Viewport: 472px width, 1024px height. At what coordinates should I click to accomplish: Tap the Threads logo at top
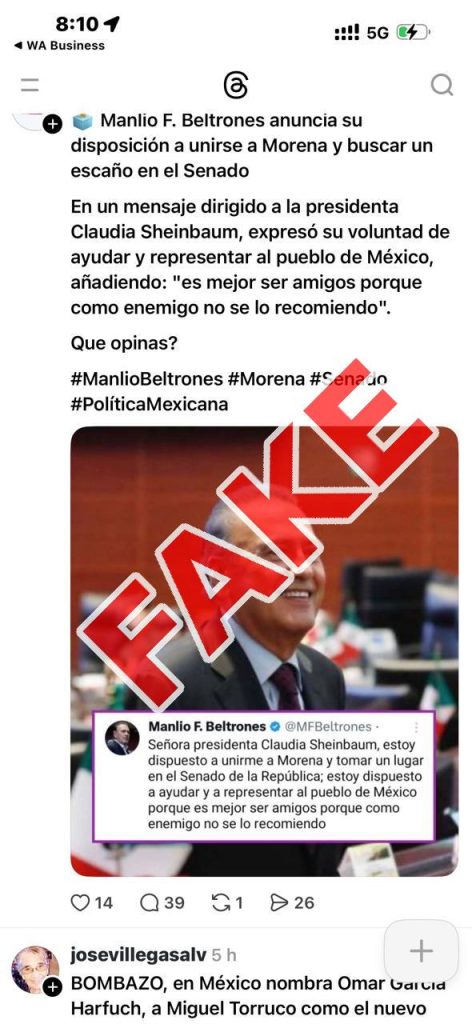(x=236, y=86)
